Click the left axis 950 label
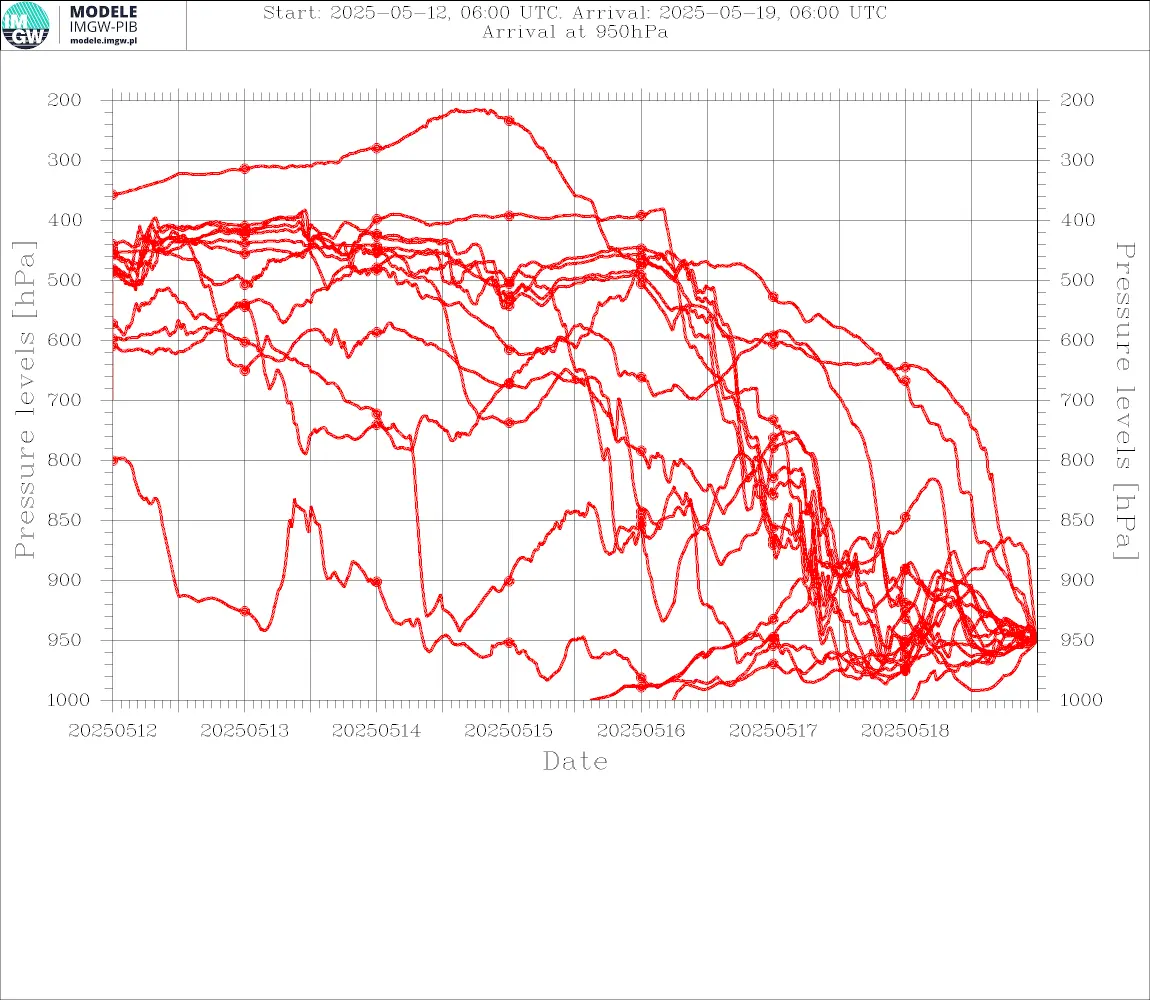This screenshot has width=1150, height=1000. coord(65,640)
